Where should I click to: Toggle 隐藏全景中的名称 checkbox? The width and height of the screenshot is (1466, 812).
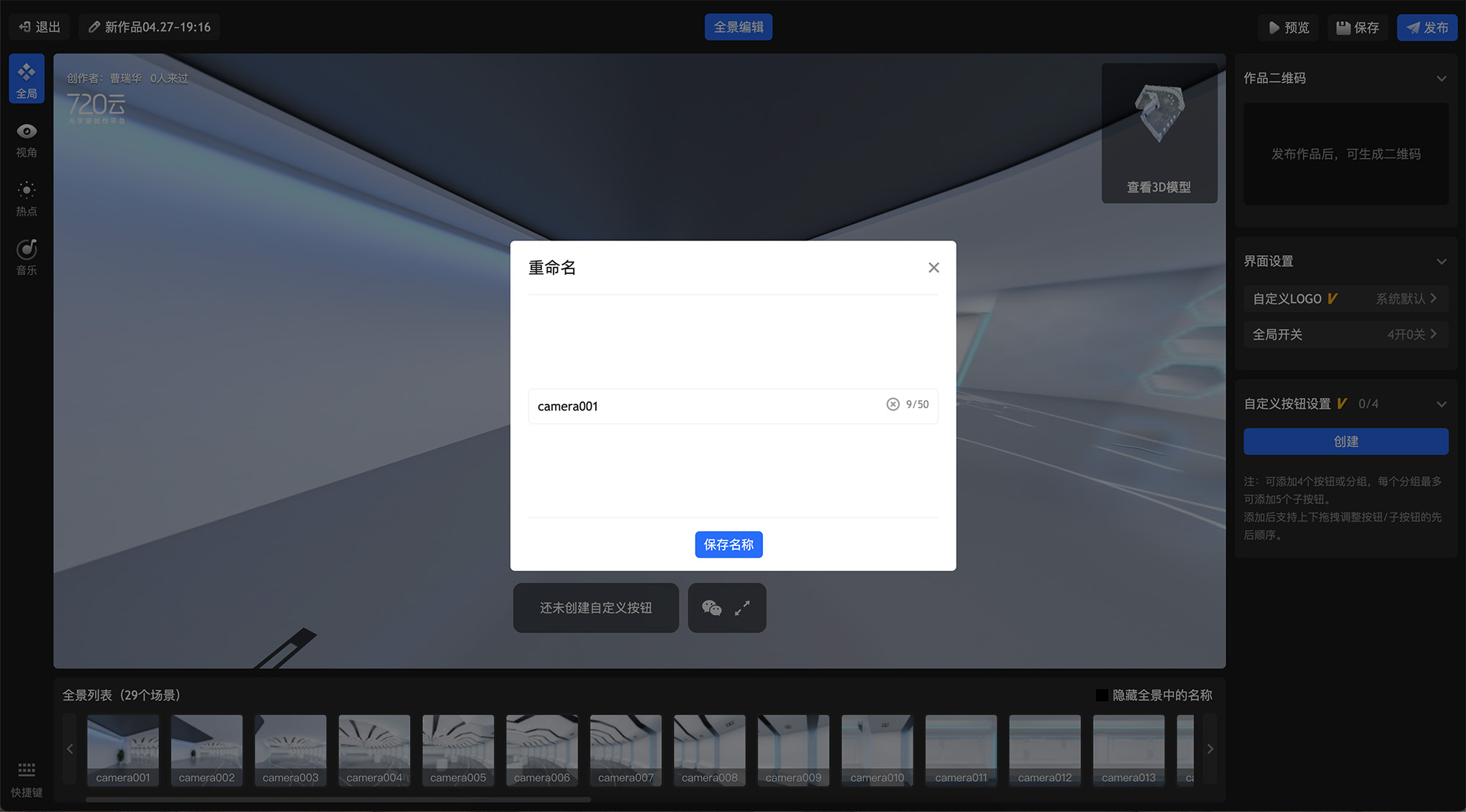point(1102,695)
